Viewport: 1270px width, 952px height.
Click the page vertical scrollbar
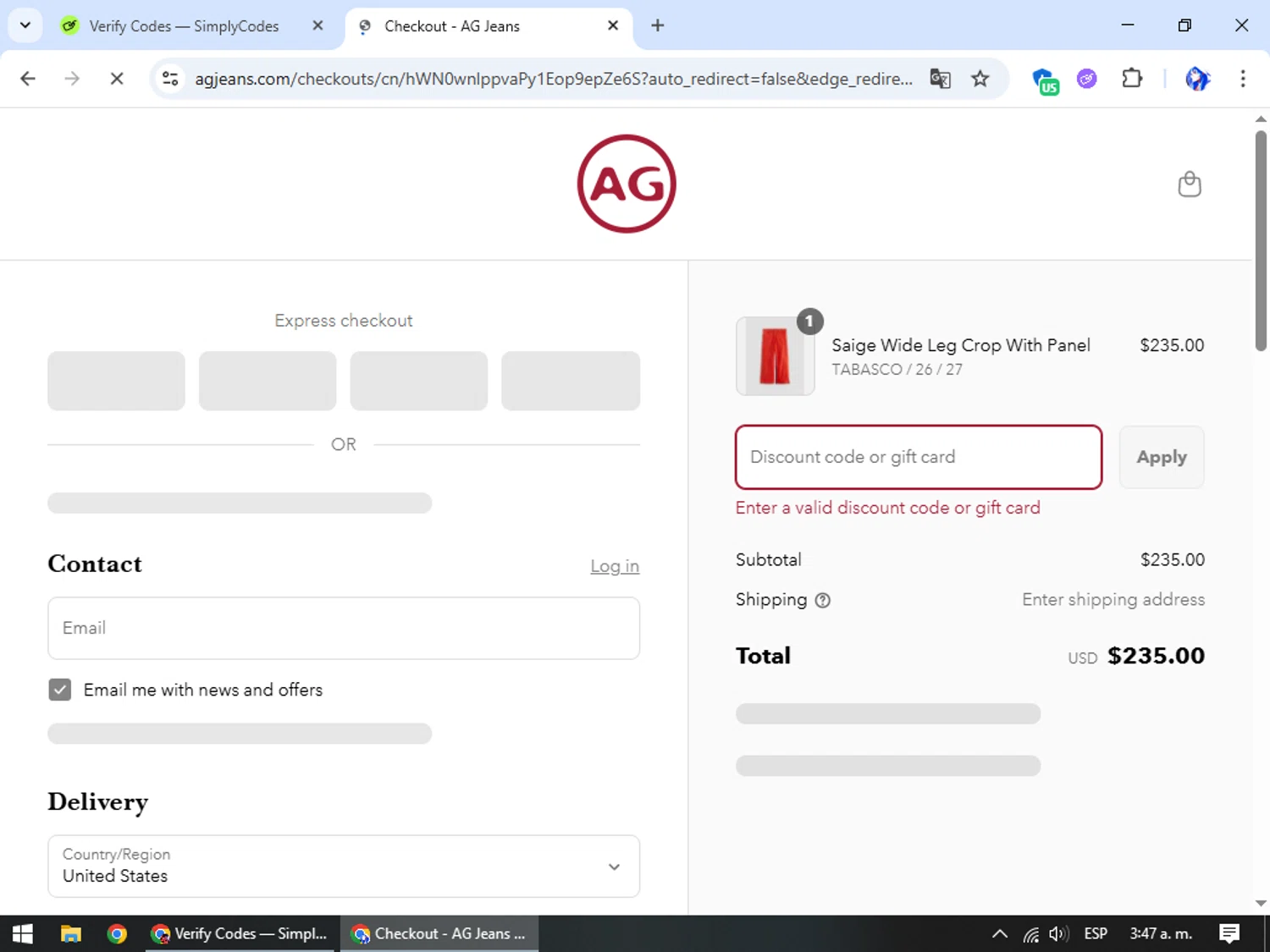pos(1261,241)
